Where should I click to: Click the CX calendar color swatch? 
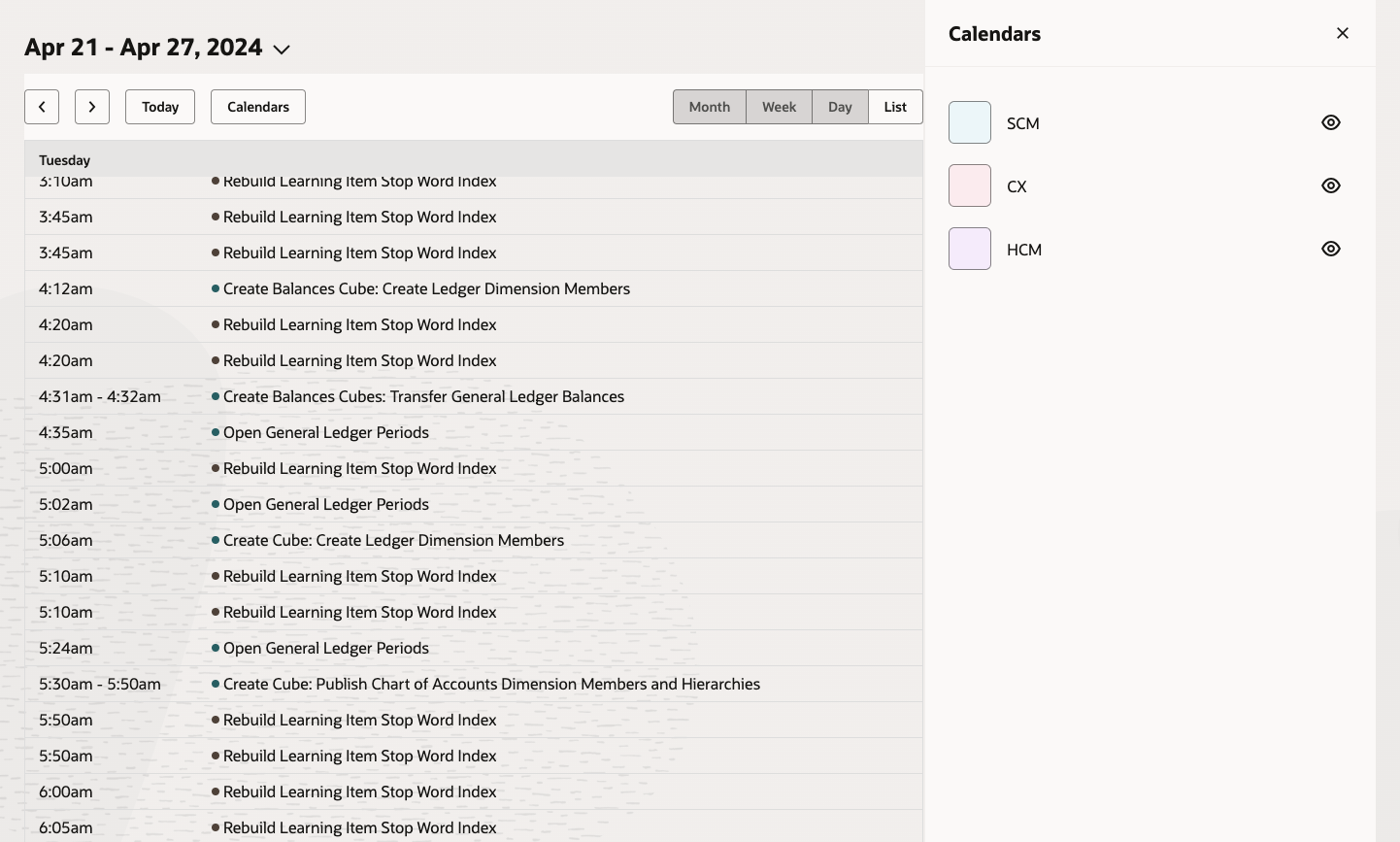click(x=969, y=185)
